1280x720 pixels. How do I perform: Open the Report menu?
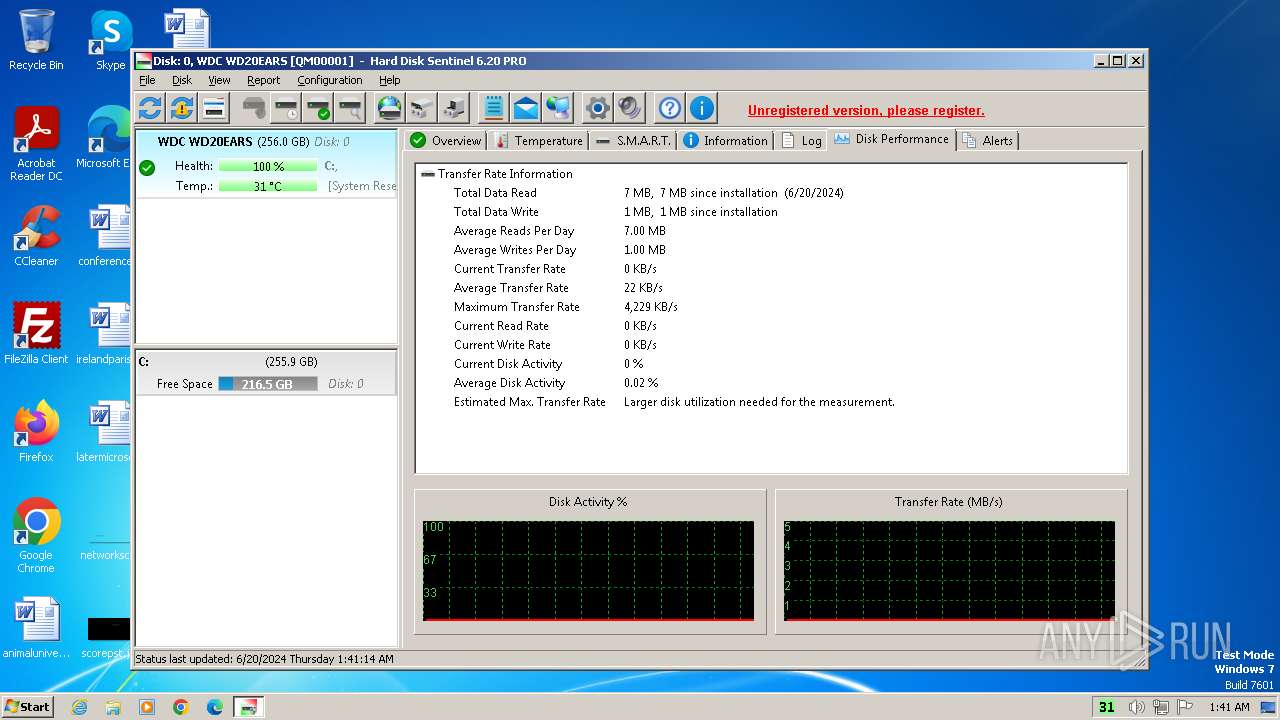coord(264,80)
